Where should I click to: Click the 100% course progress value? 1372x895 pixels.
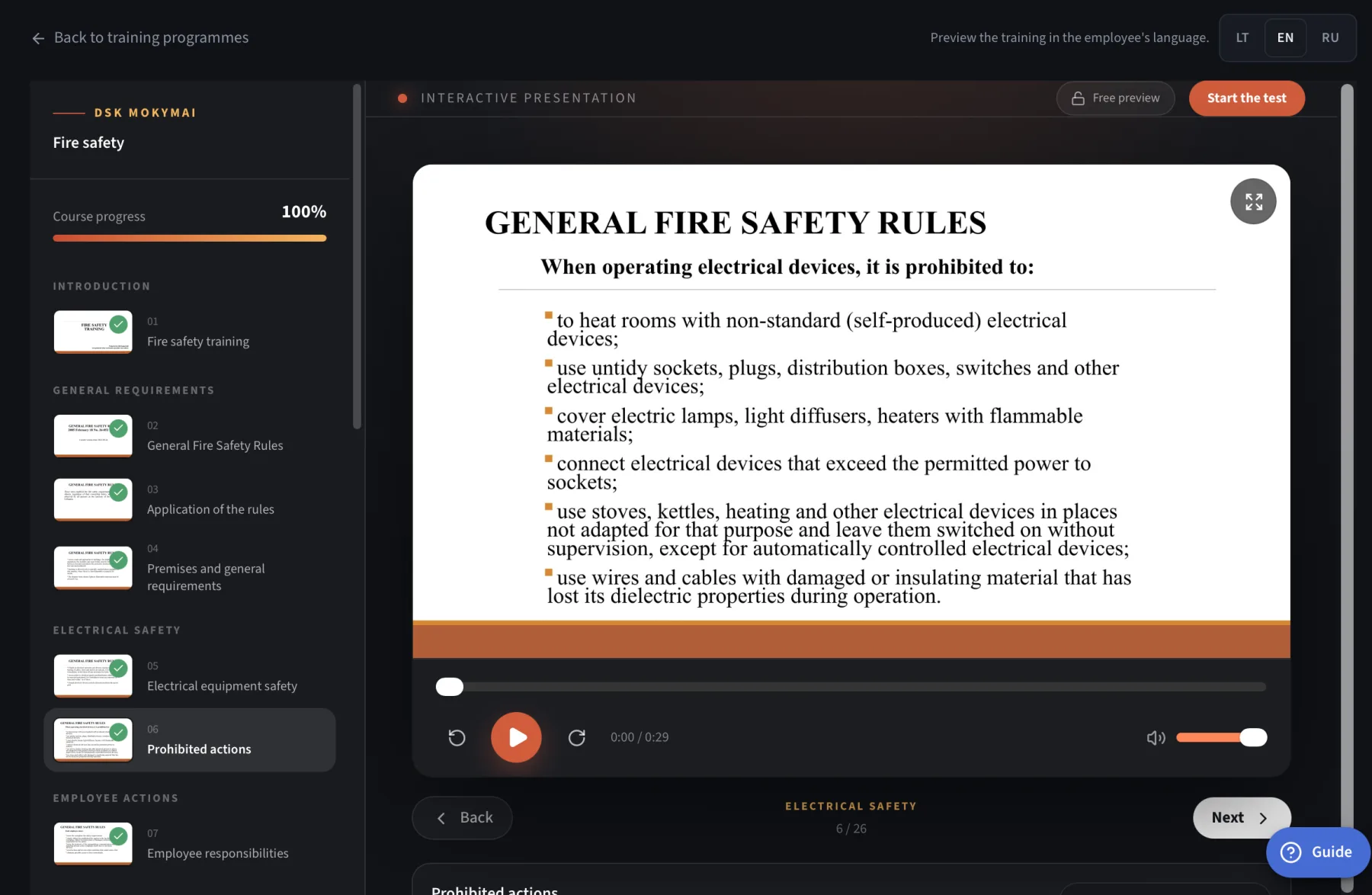303,212
